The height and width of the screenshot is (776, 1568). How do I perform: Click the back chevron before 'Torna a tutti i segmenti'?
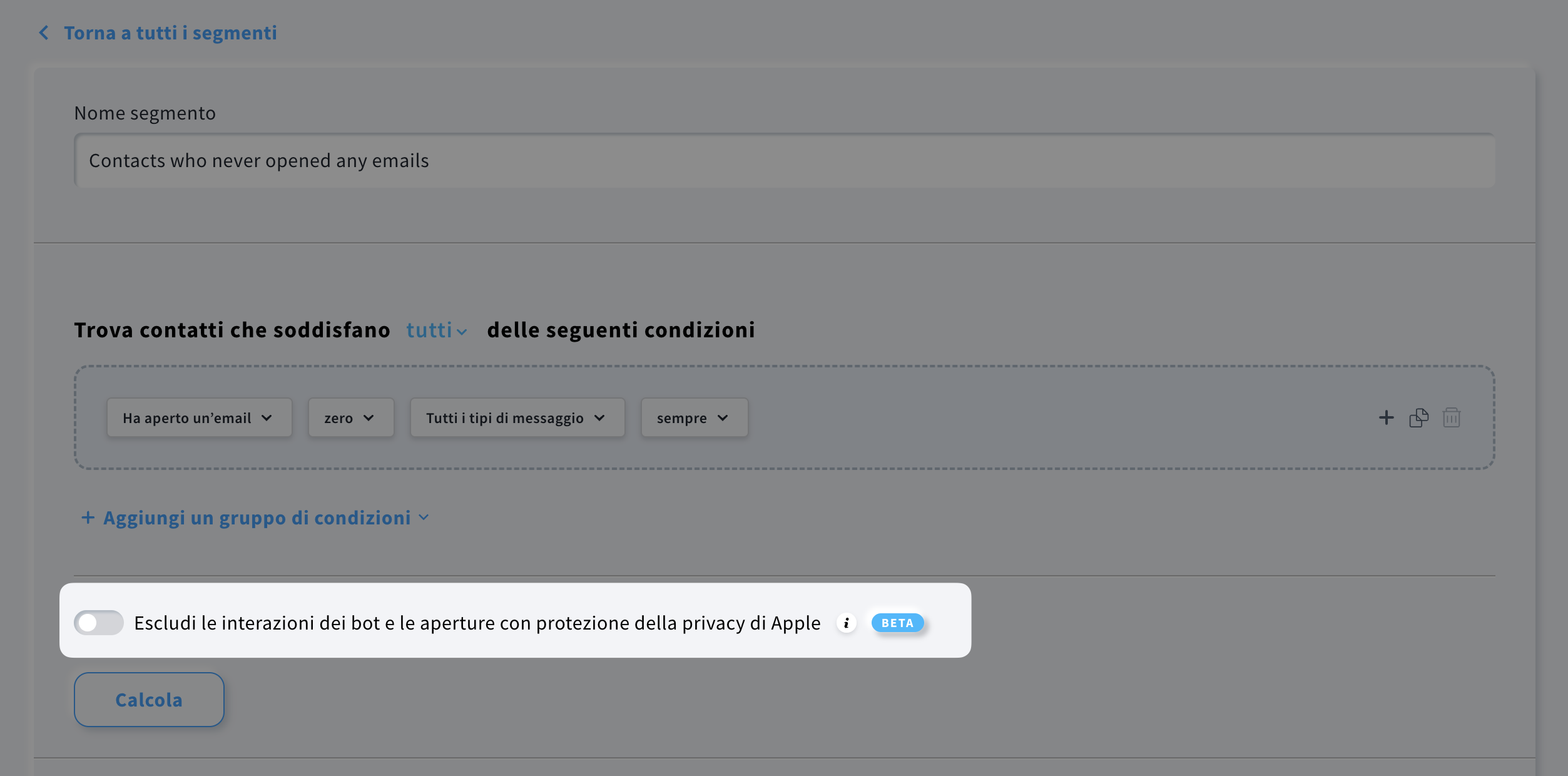tap(44, 33)
